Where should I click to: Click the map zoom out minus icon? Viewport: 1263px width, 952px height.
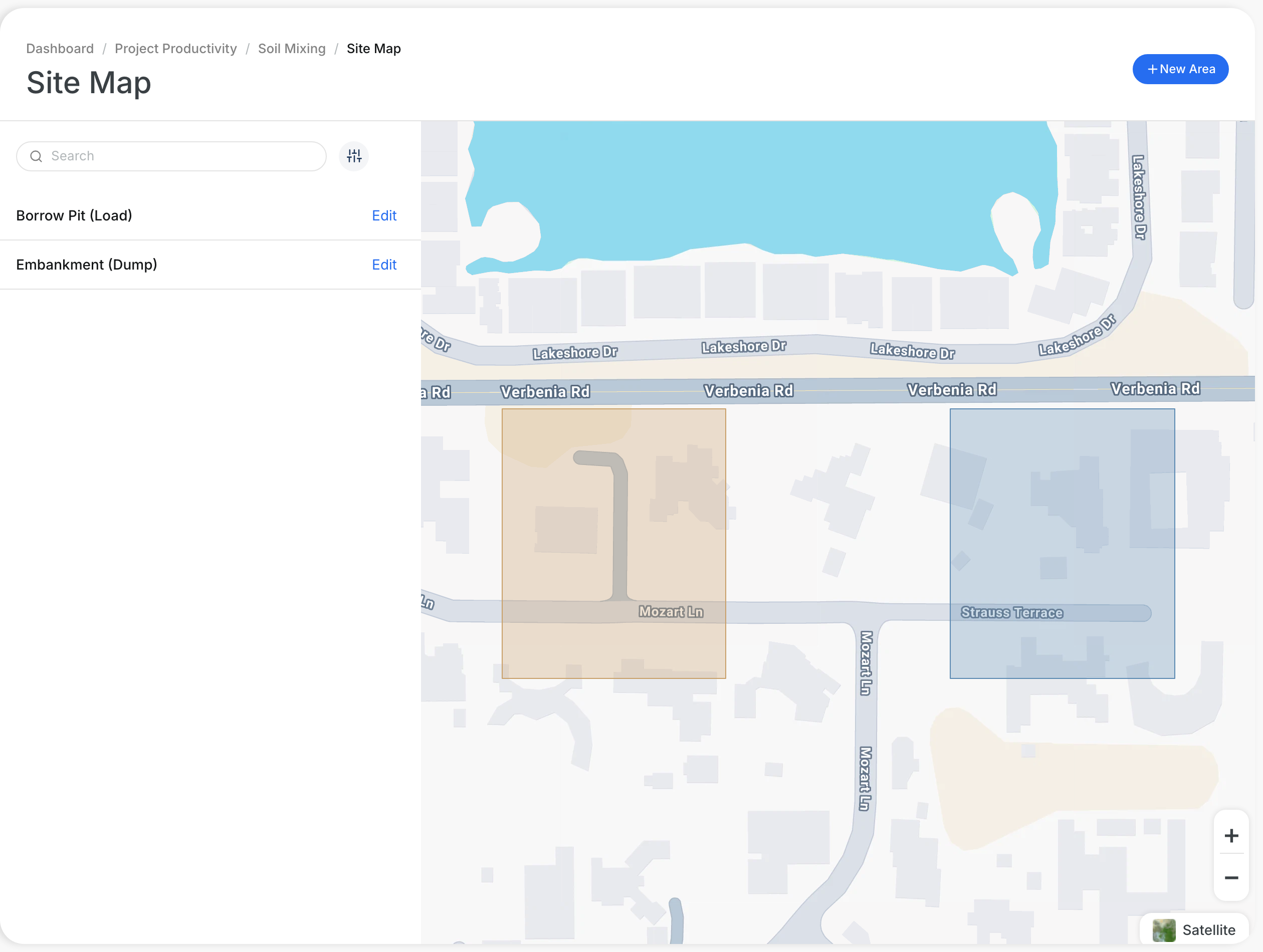point(1231,878)
